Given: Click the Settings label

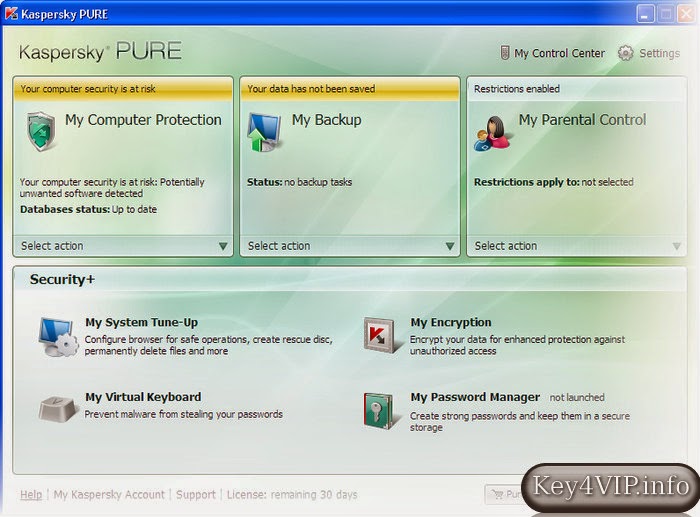Looking at the screenshot, I should (659, 53).
